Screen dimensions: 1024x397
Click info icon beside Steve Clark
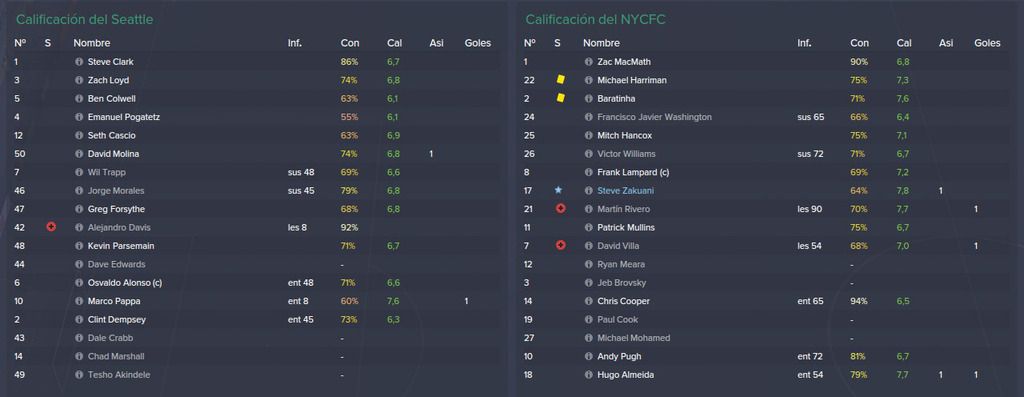[79, 62]
